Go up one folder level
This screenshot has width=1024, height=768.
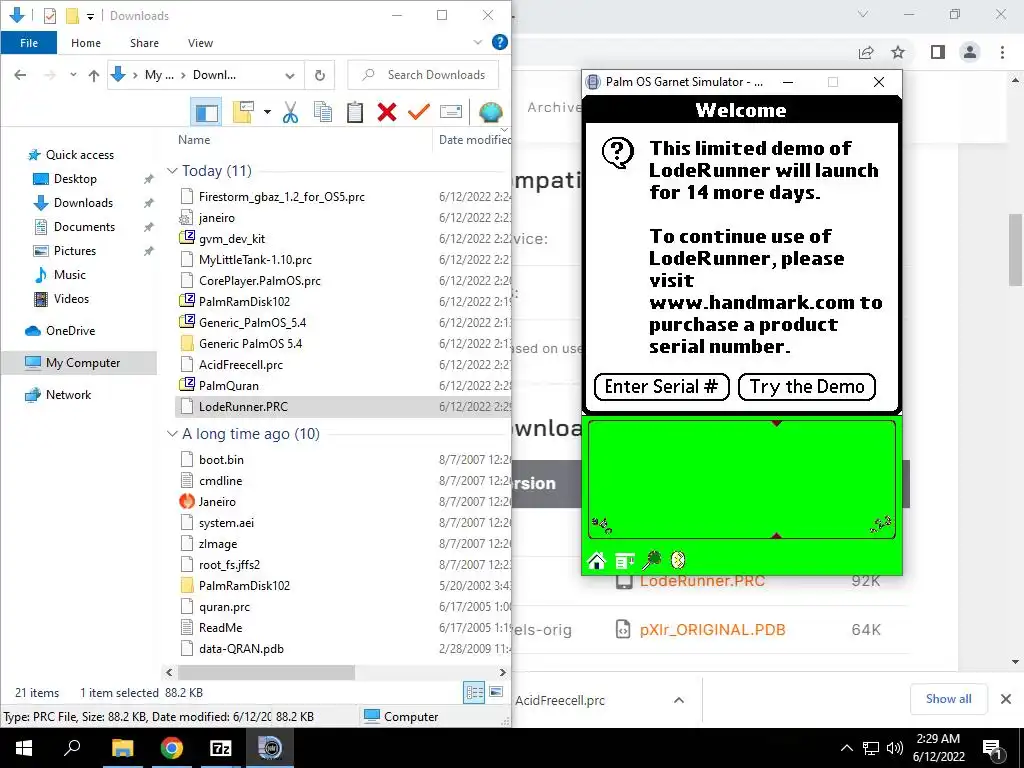(x=94, y=75)
